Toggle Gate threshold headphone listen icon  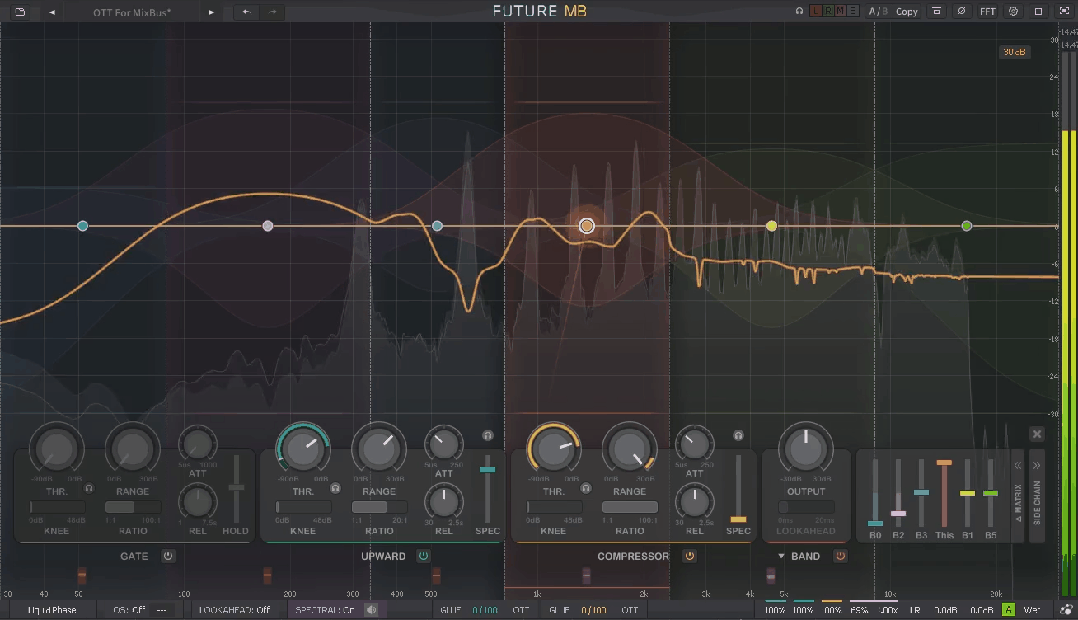coord(89,489)
